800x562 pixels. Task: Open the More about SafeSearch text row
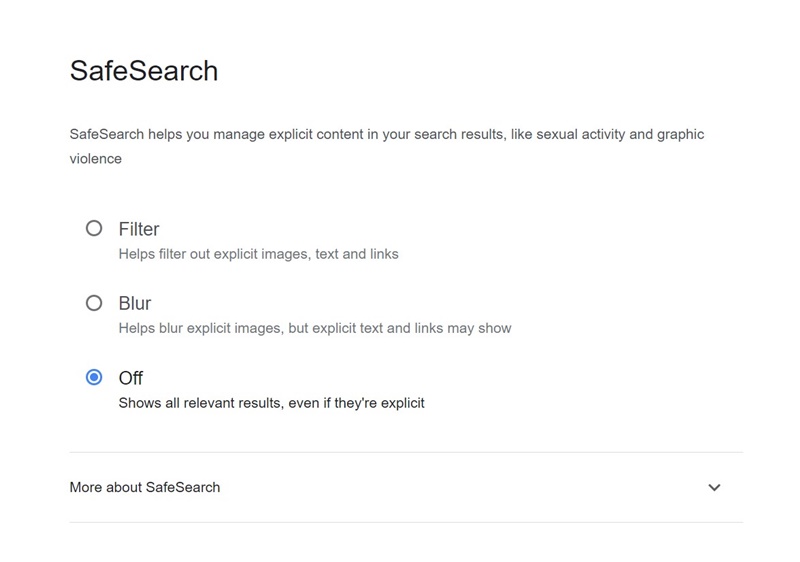point(406,488)
